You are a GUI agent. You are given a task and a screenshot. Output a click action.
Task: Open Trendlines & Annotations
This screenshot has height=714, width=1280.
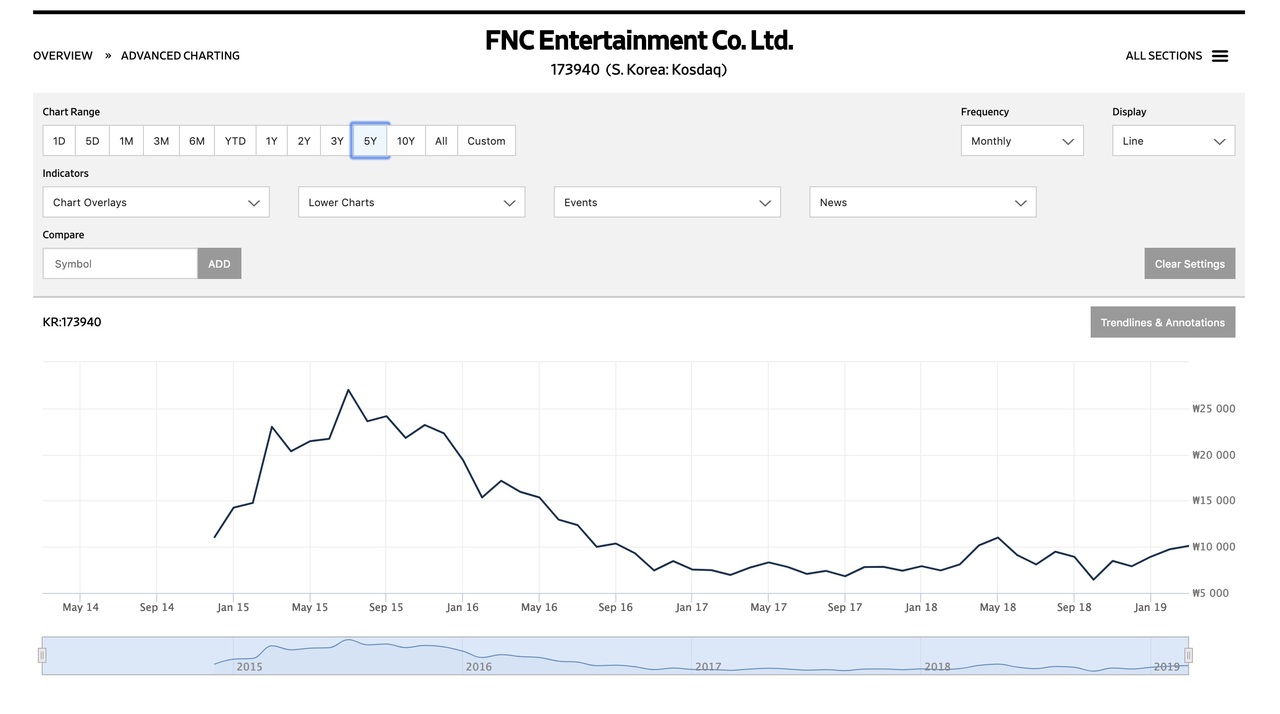pos(1162,322)
